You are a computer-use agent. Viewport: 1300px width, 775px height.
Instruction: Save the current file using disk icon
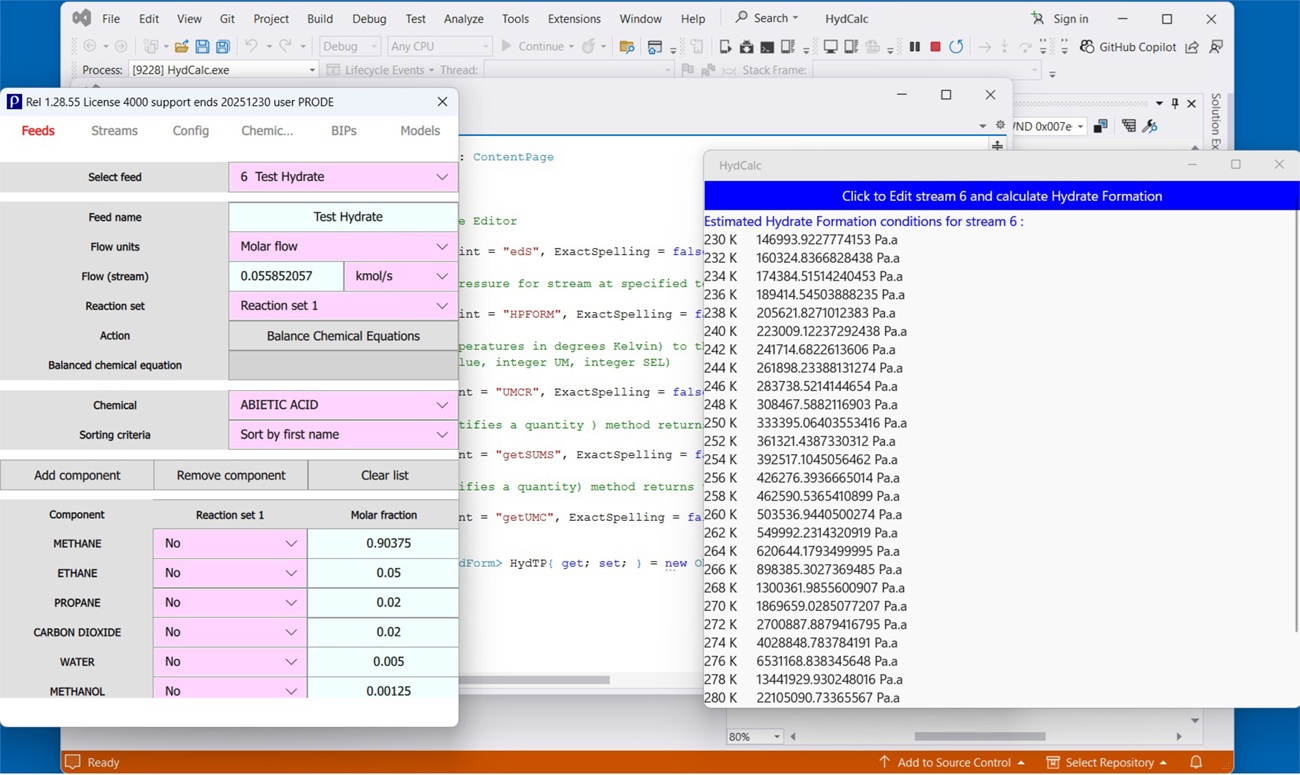pos(202,47)
